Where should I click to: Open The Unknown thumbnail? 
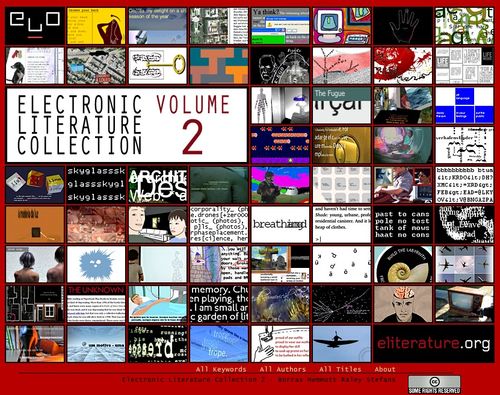click(96, 304)
